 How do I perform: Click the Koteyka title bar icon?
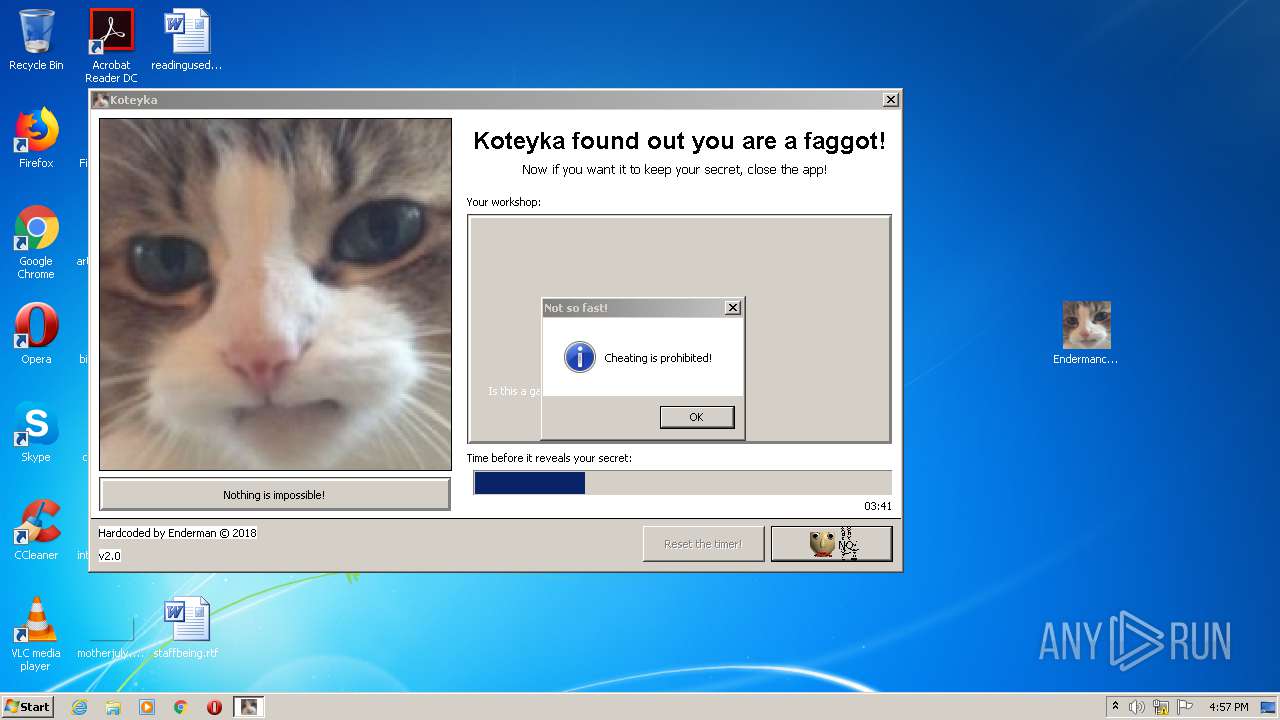coord(100,100)
